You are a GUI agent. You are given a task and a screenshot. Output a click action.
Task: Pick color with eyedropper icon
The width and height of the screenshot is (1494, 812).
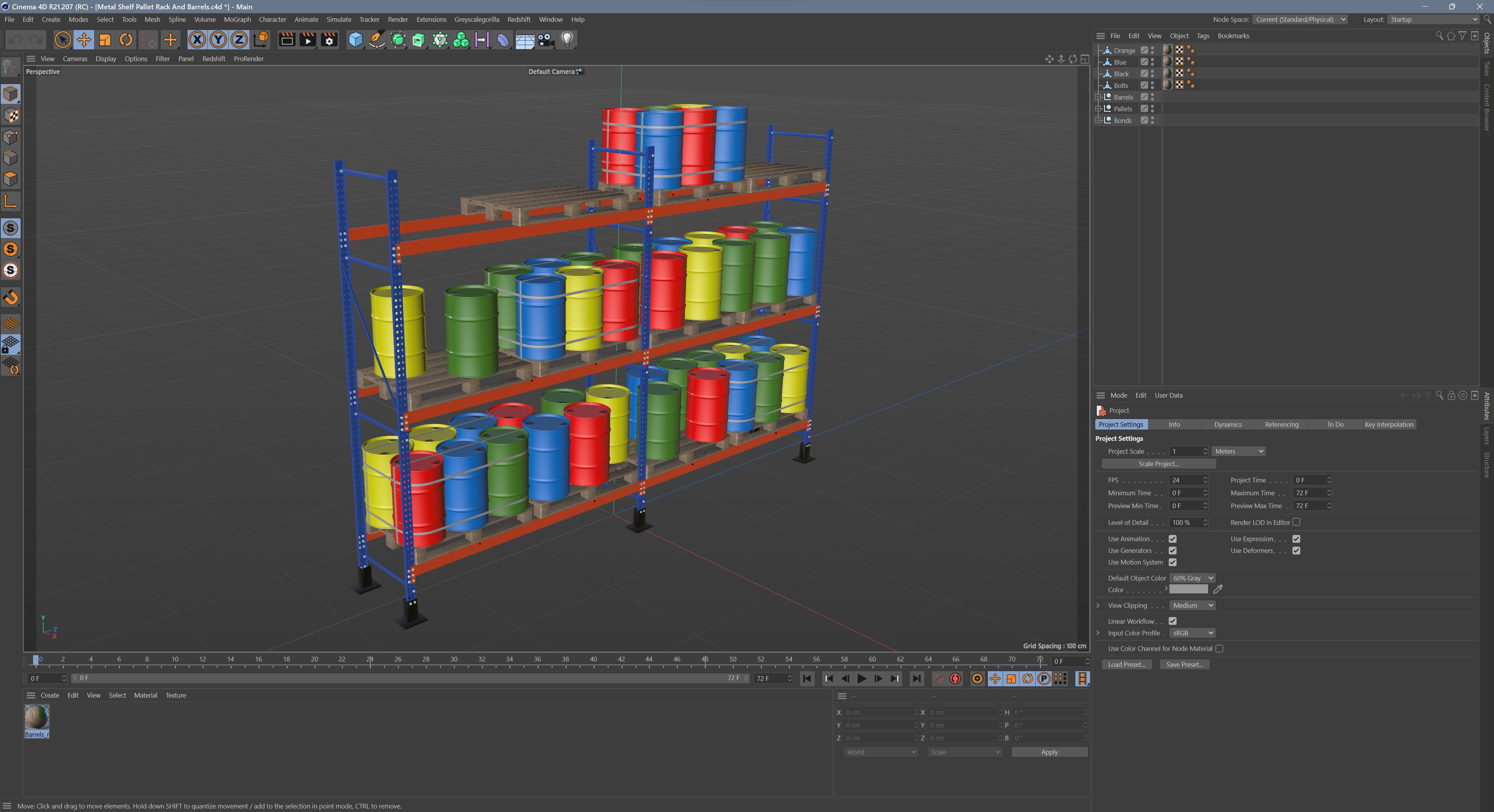pyautogui.click(x=1218, y=589)
